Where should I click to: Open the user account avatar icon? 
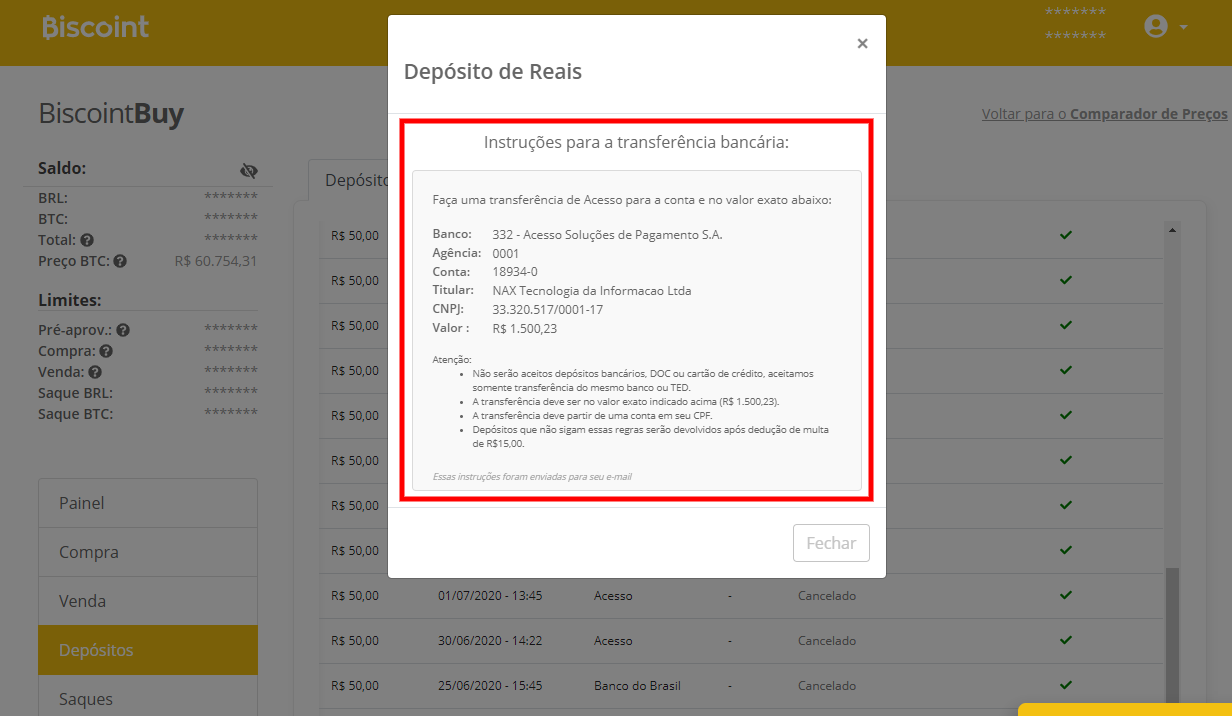point(1156,27)
